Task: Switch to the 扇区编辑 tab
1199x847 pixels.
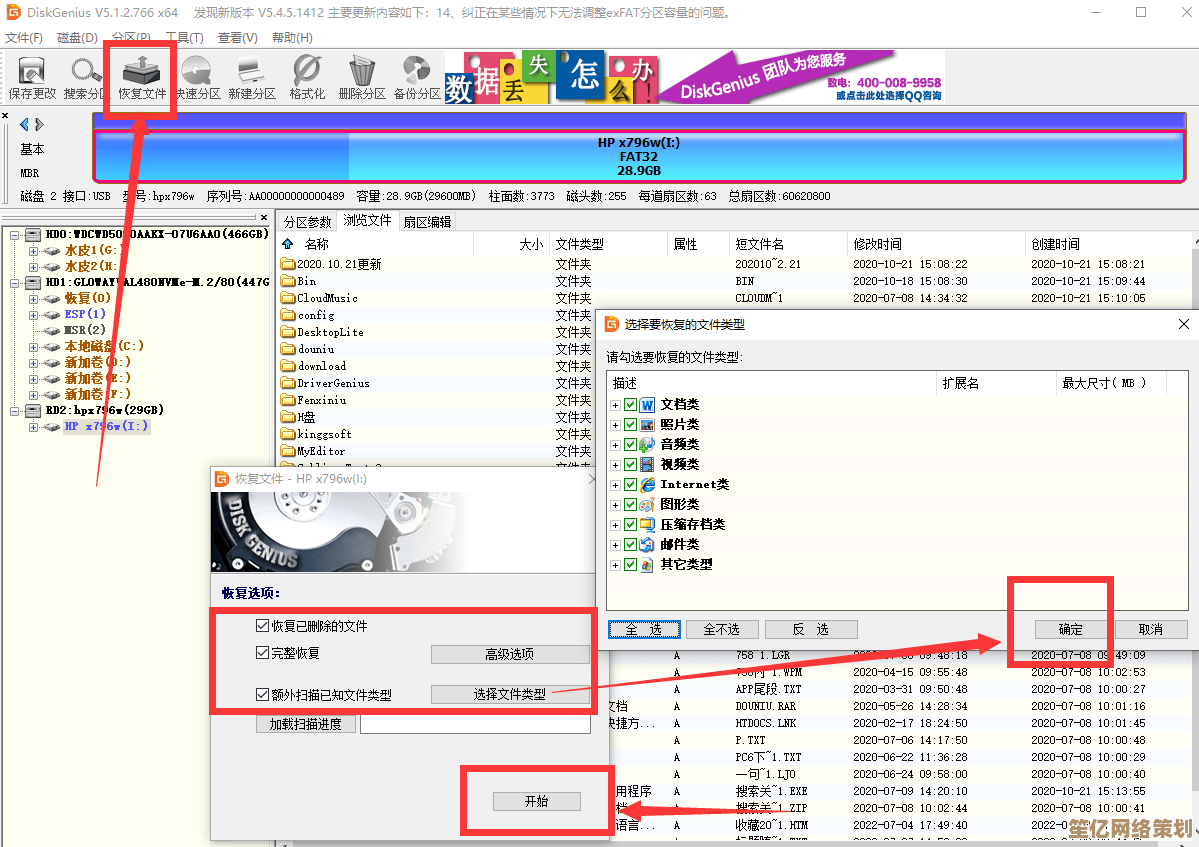Action: (x=427, y=222)
